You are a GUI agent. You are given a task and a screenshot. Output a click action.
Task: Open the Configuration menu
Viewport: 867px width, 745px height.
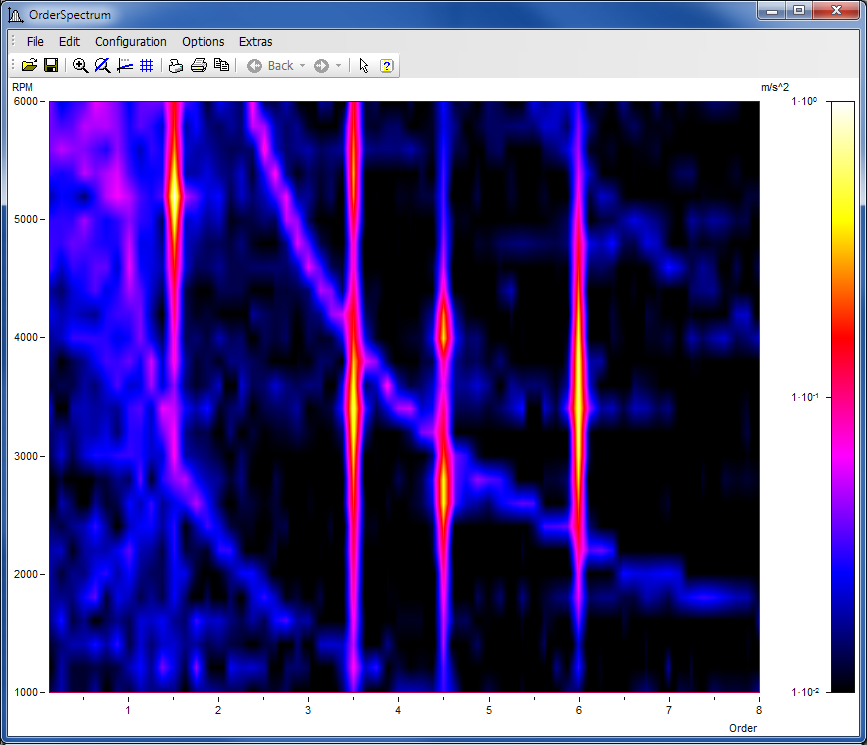pos(130,41)
